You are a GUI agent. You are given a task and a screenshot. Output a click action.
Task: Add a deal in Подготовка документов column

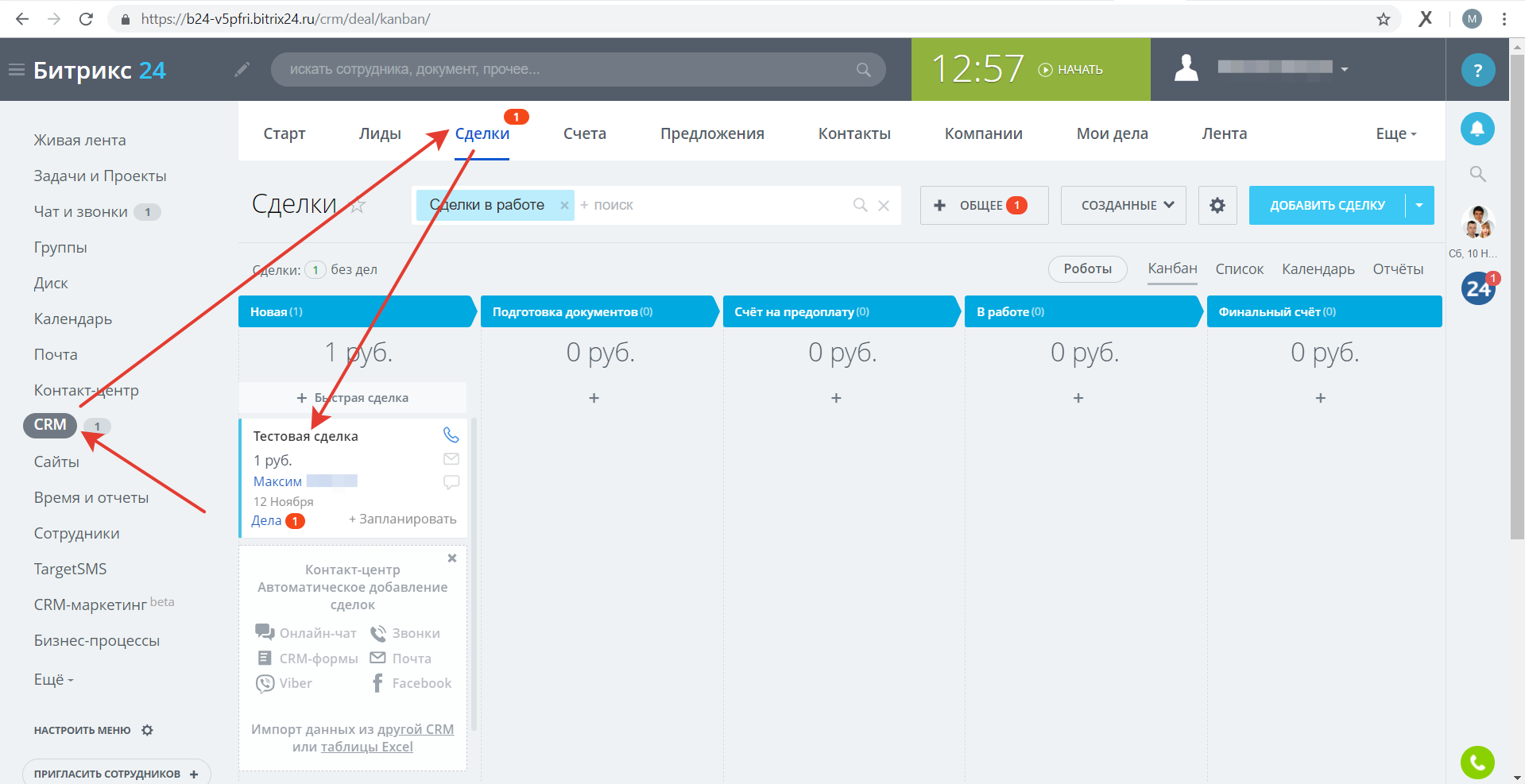tap(594, 398)
